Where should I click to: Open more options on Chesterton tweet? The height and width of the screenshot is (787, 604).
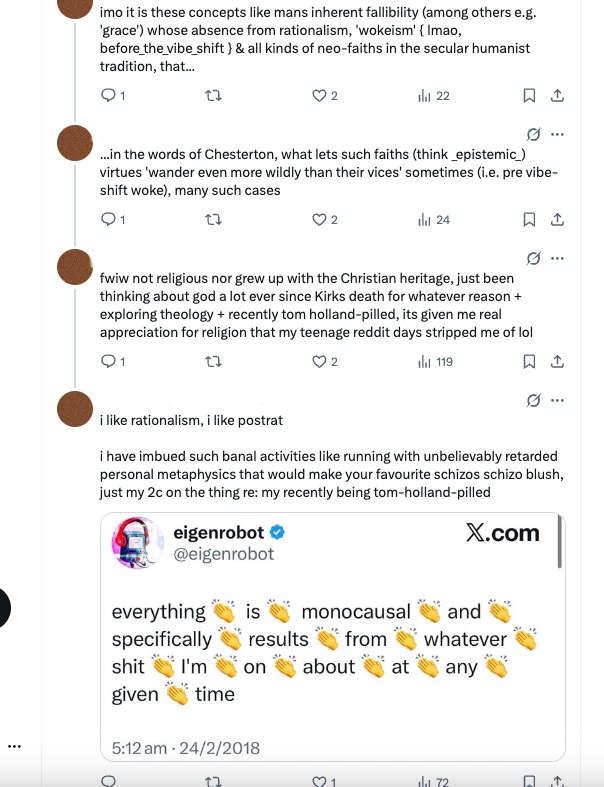click(x=558, y=135)
